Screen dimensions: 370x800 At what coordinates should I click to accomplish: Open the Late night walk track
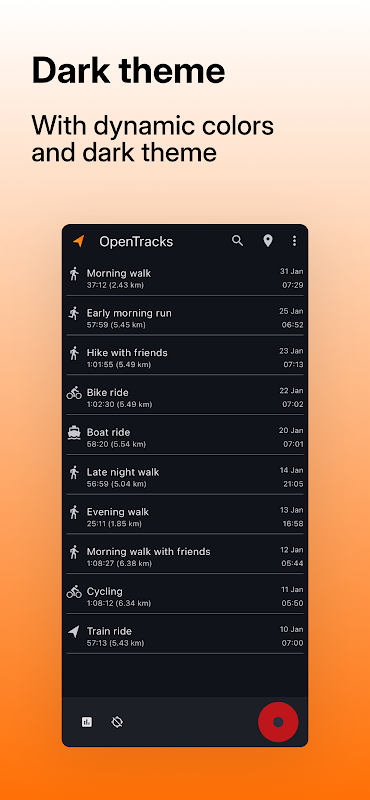click(x=185, y=477)
